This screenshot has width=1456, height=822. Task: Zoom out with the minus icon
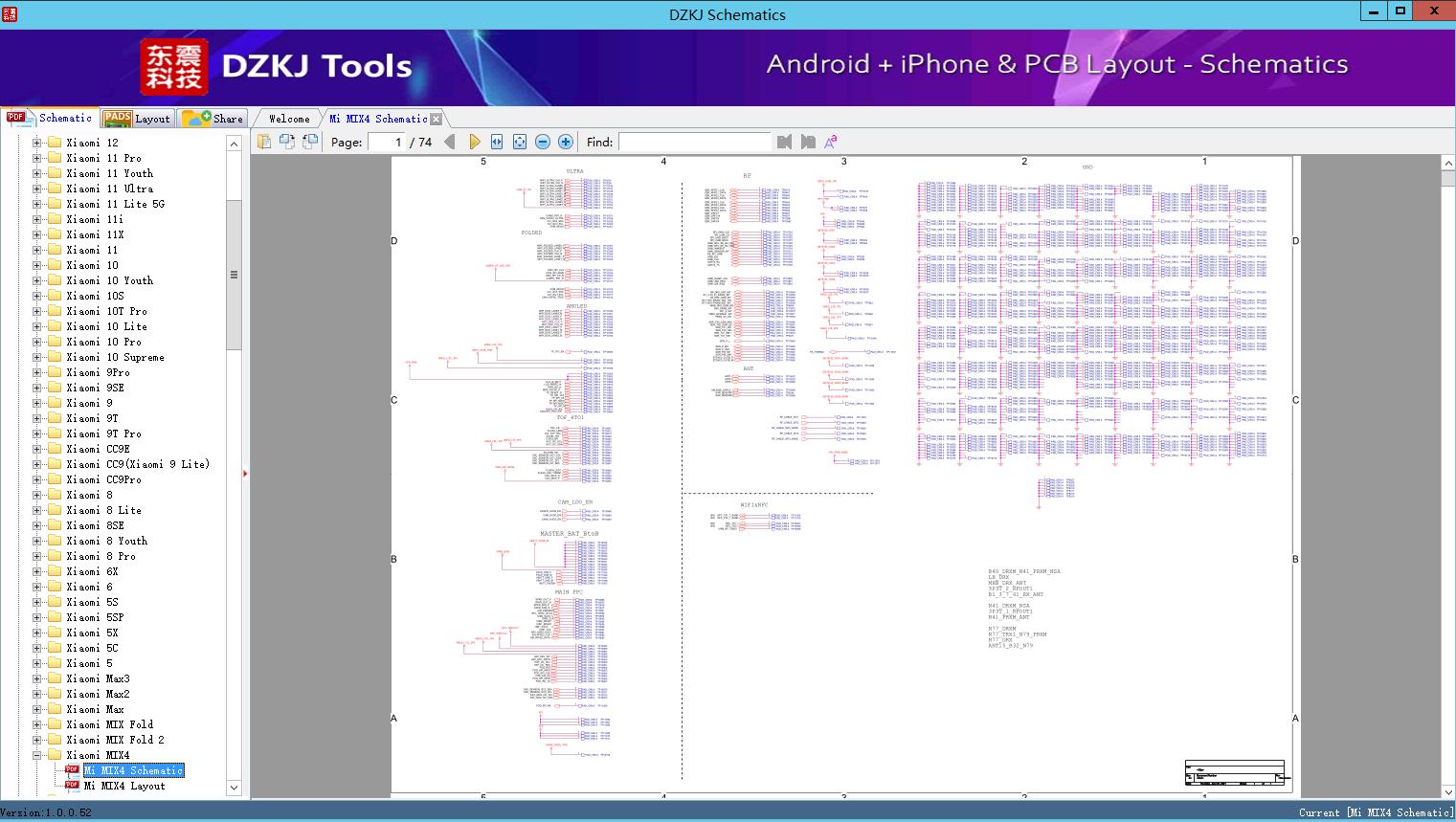[543, 142]
